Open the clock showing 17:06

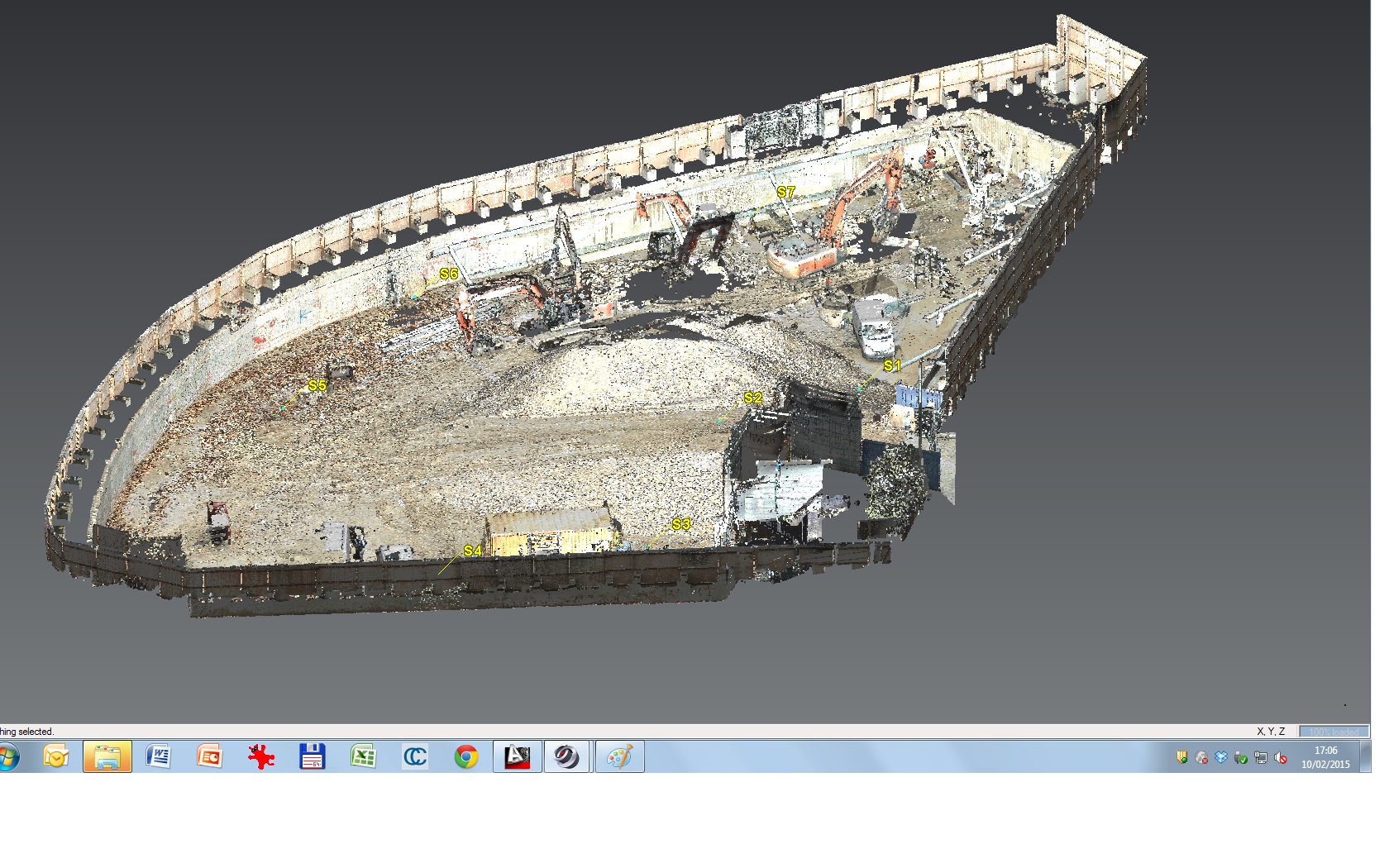(x=1325, y=757)
